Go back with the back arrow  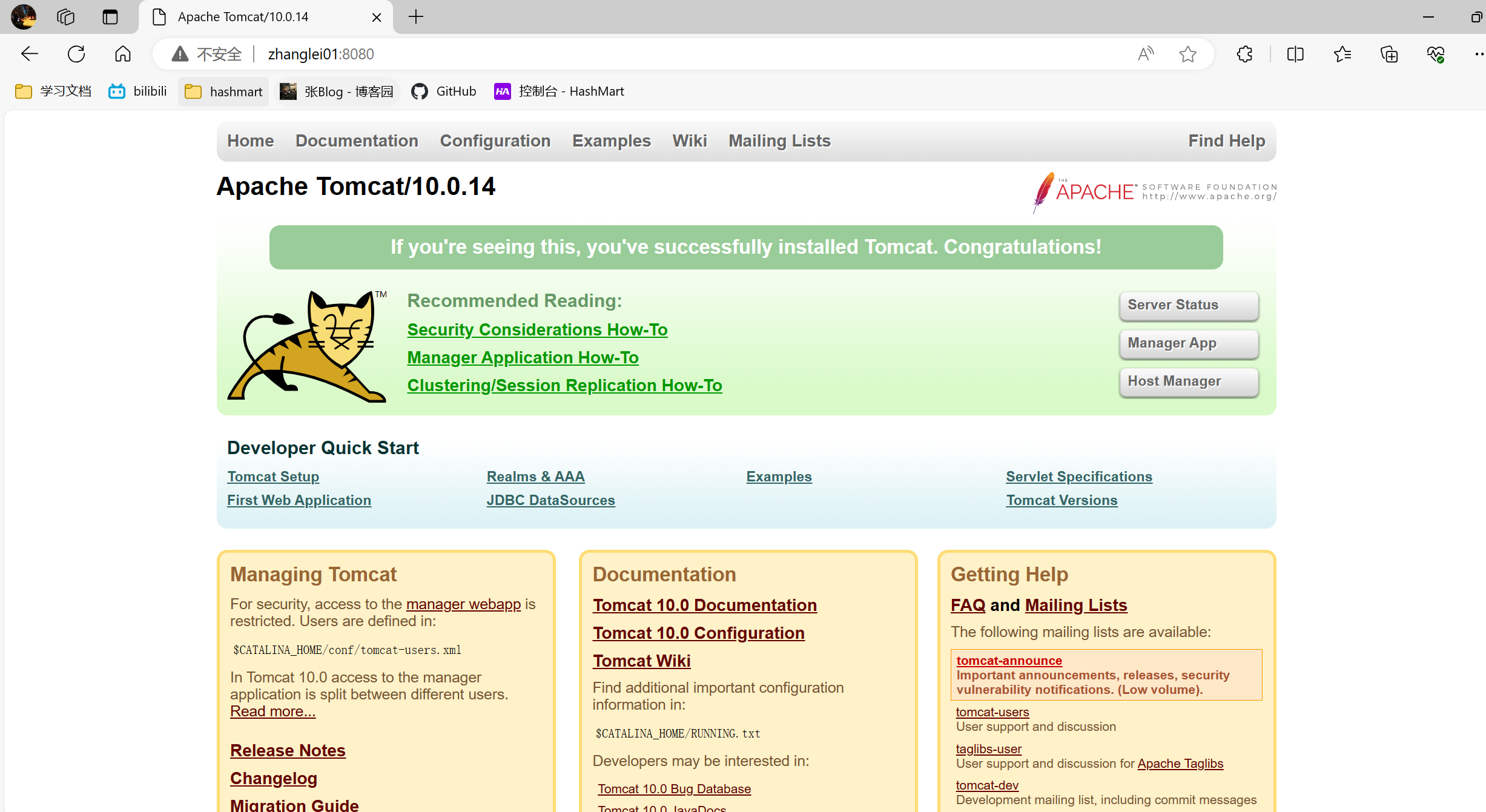pos(29,54)
